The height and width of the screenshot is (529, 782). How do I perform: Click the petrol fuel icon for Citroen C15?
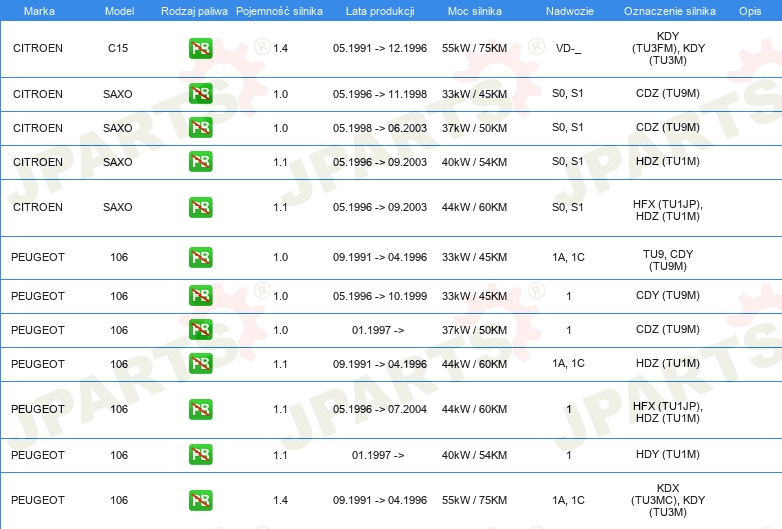click(200, 48)
